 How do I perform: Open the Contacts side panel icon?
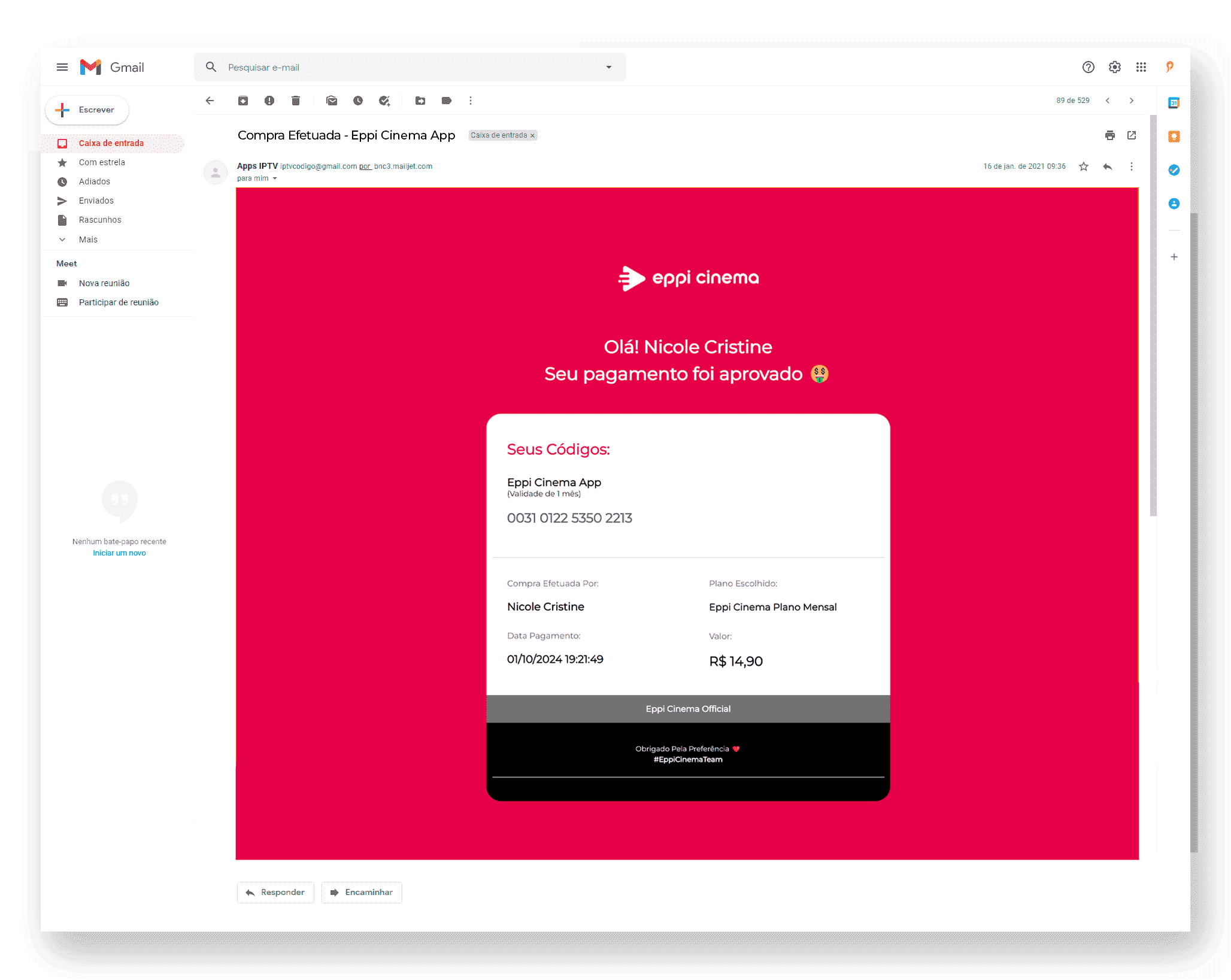pyautogui.click(x=1174, y=204)
